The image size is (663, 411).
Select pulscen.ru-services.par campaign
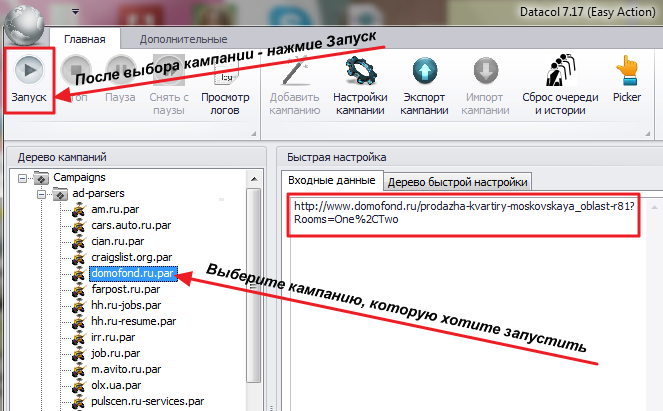click(x=148, y=402)
